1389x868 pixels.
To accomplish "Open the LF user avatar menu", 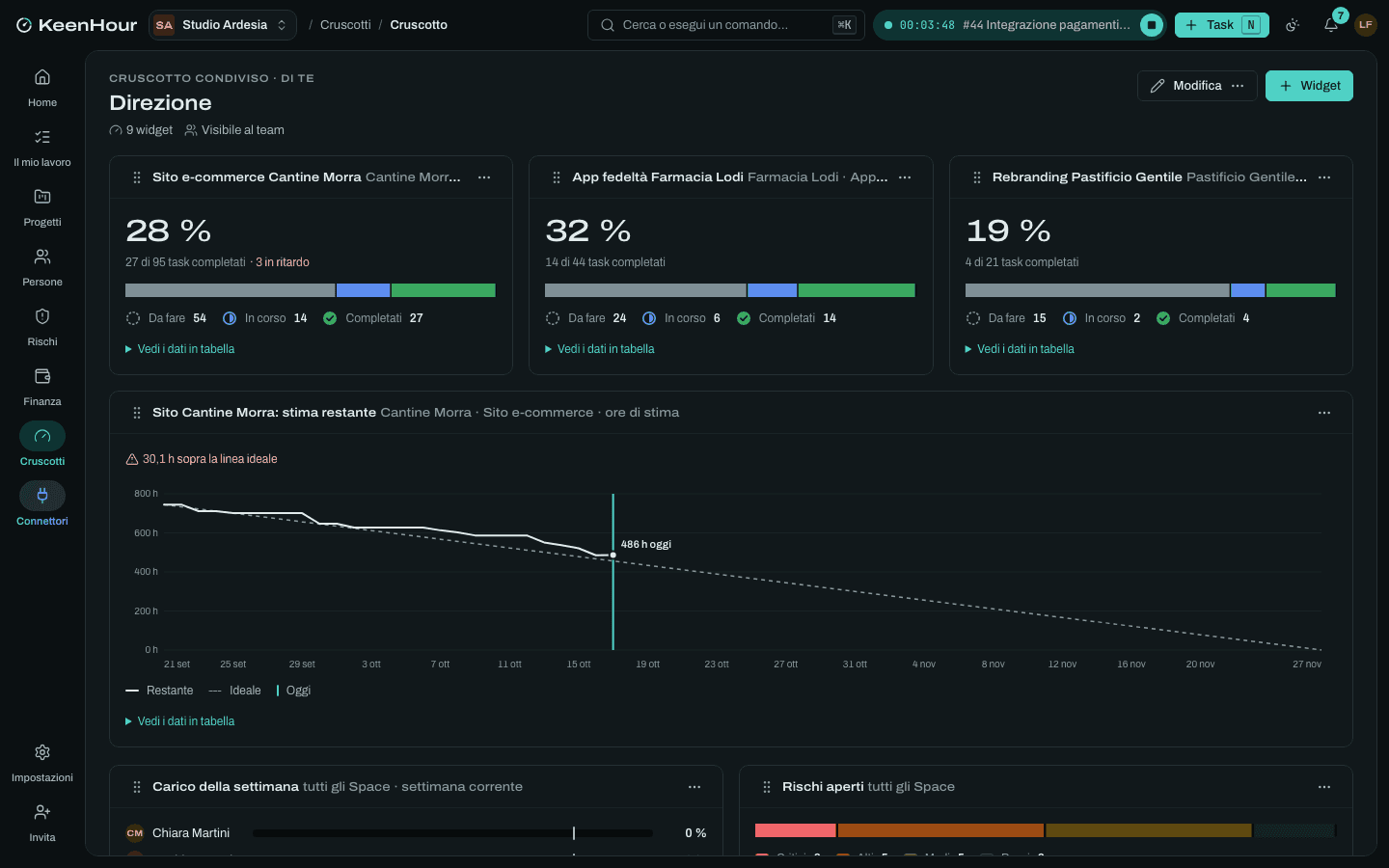I will tap(1366, 25).
